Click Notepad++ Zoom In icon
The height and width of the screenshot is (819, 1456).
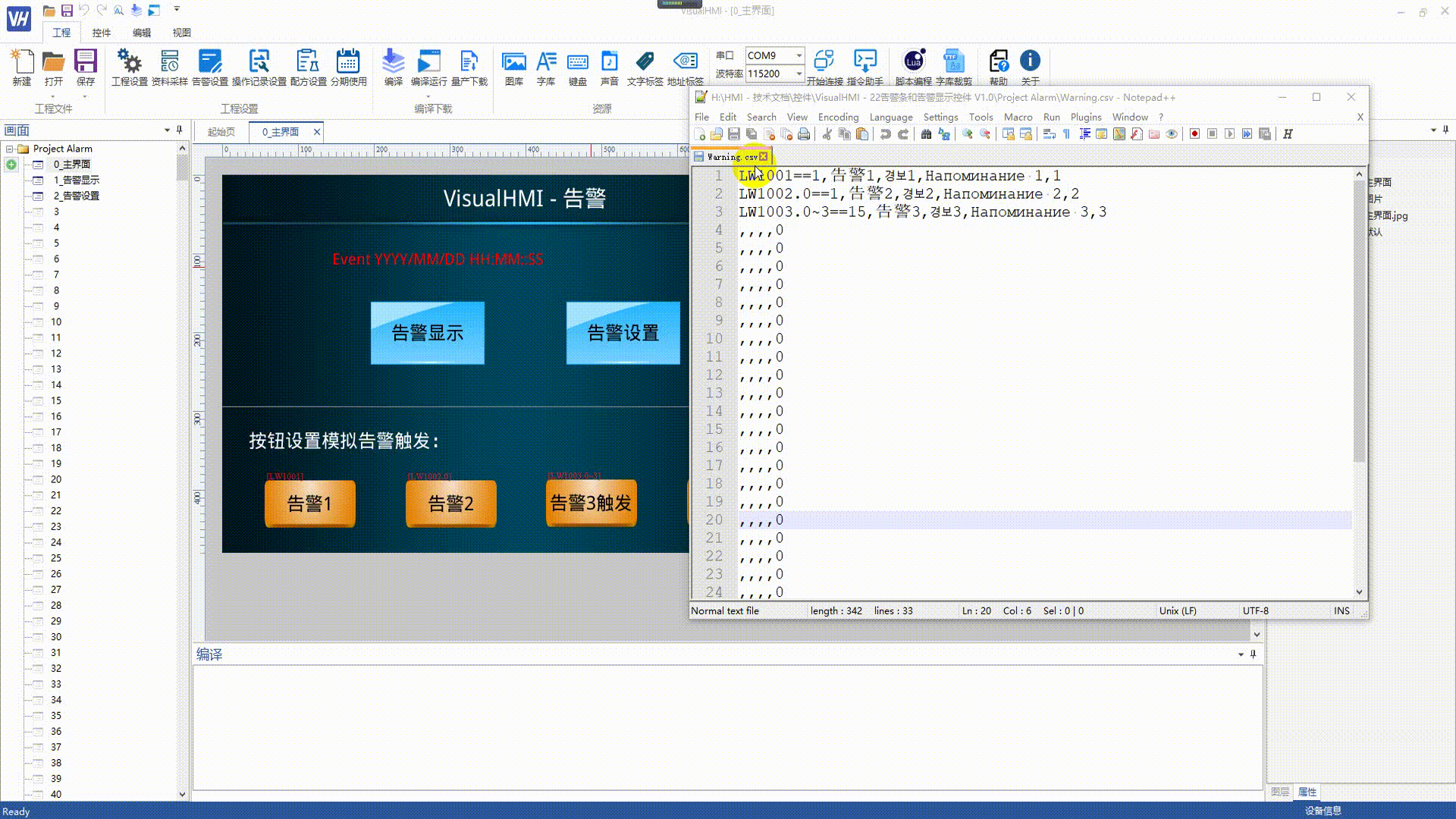(x=967, y=134)
